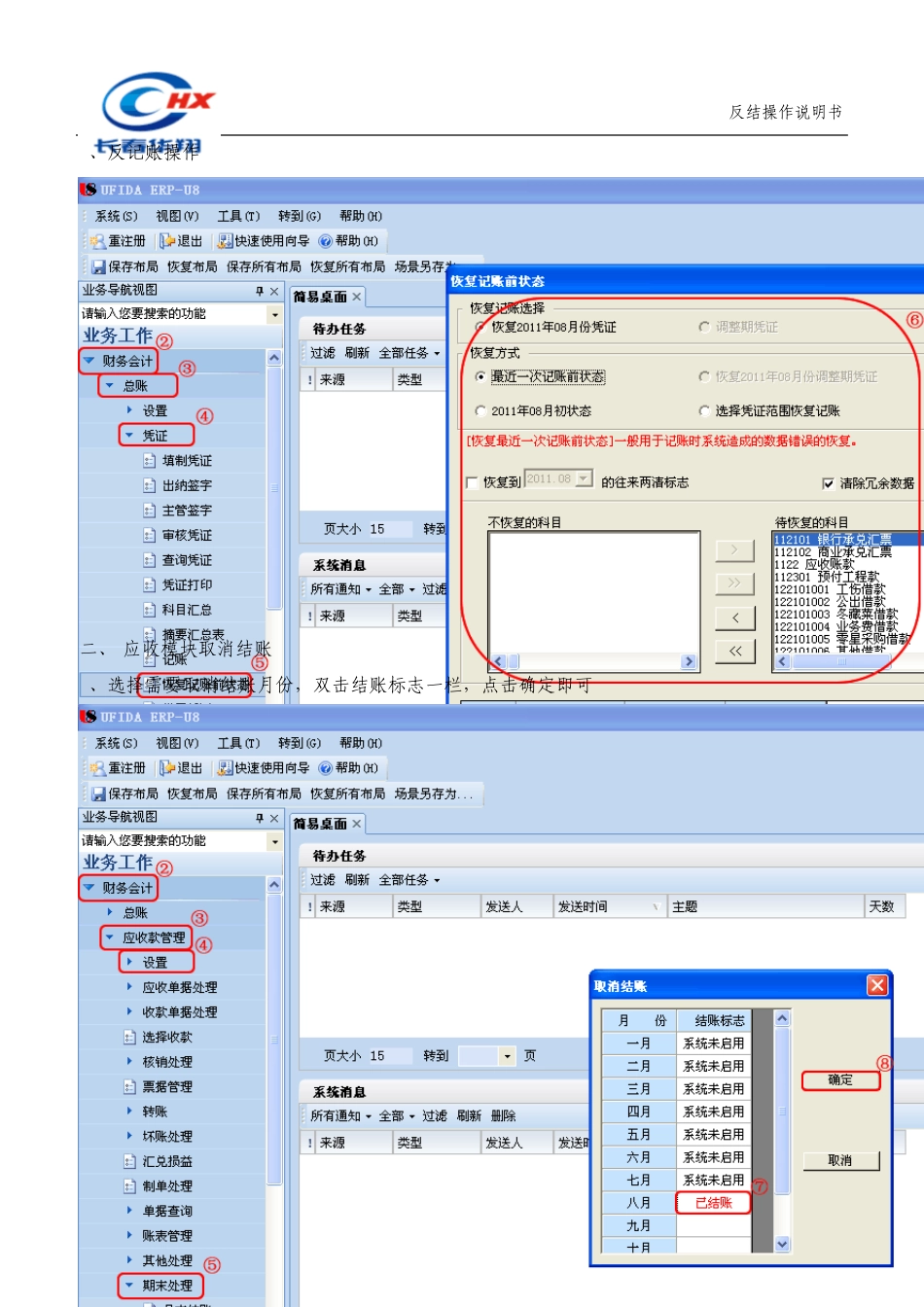Image resolution: width=924 pixels, height=1307 pixels.
Task: Open 凭证打印 item in upper navigation tree
Action: 177,585
